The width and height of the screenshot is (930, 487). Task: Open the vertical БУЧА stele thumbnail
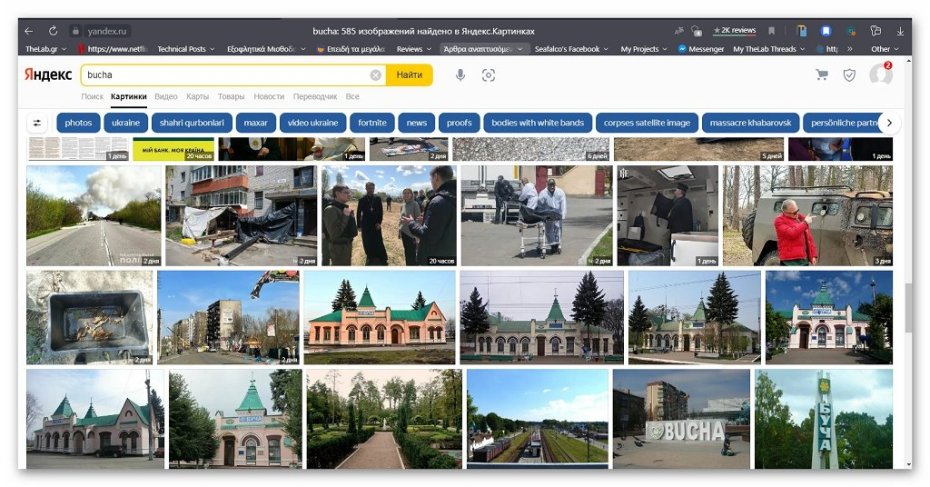click(823, 419)
